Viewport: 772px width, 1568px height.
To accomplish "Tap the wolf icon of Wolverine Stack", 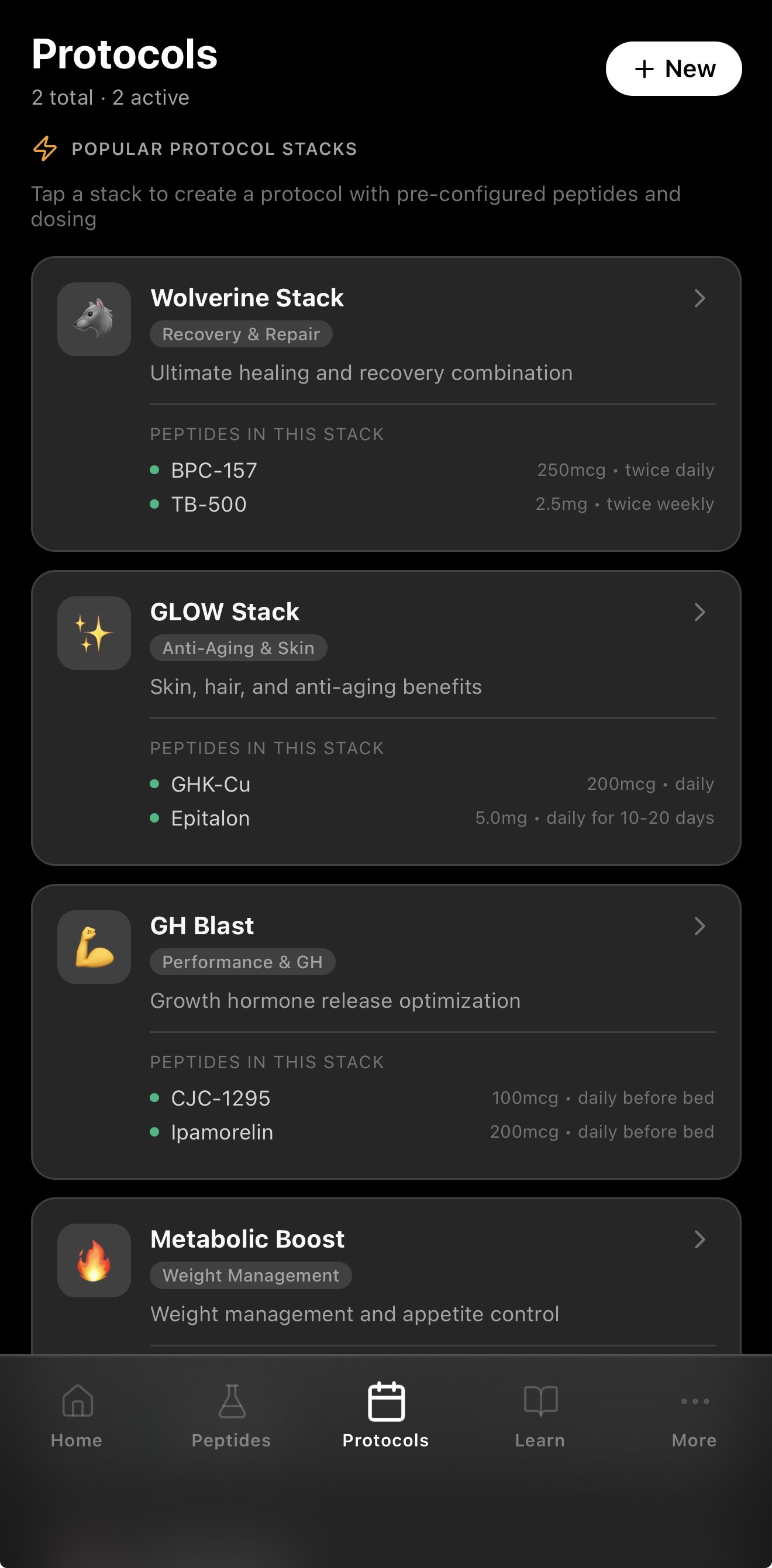I will click(x=94, y=319).
